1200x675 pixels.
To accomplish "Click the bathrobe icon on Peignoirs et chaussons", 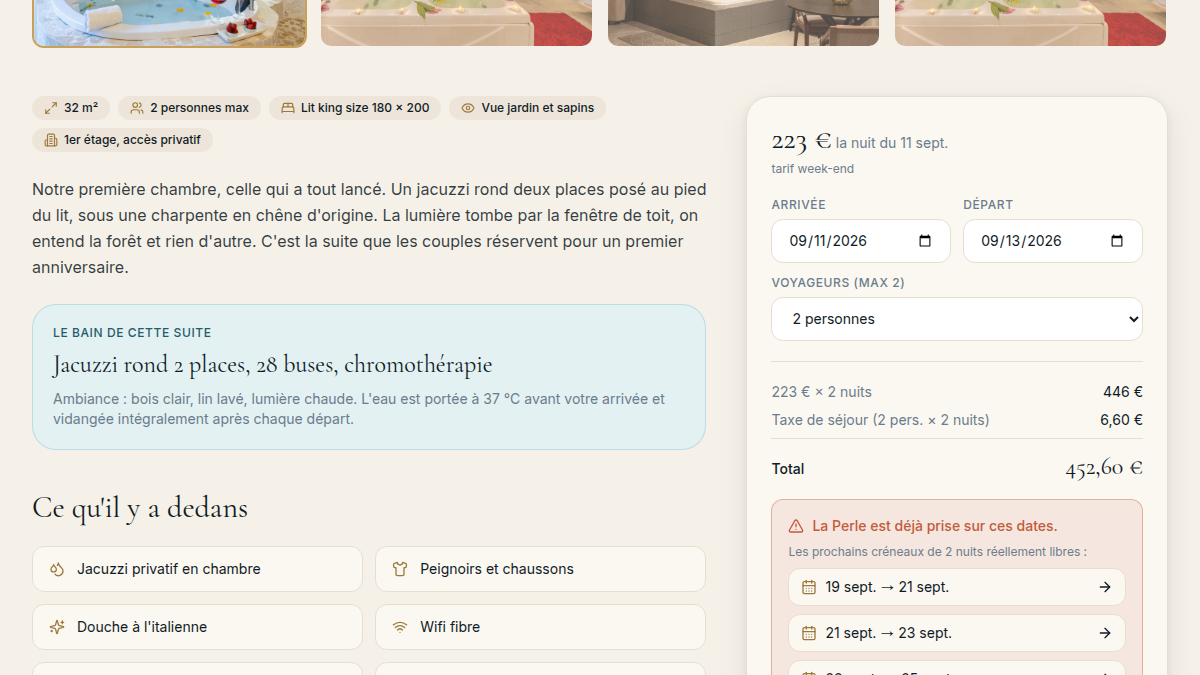I will (400, 569).
